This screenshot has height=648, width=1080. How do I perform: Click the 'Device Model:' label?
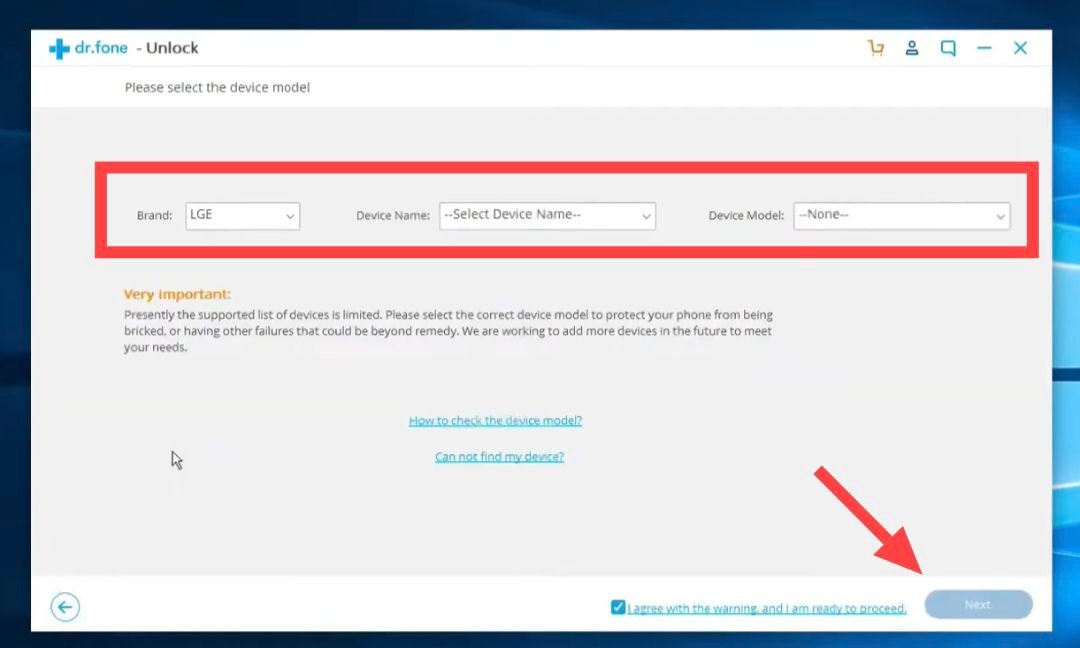(x=746, y=216)
